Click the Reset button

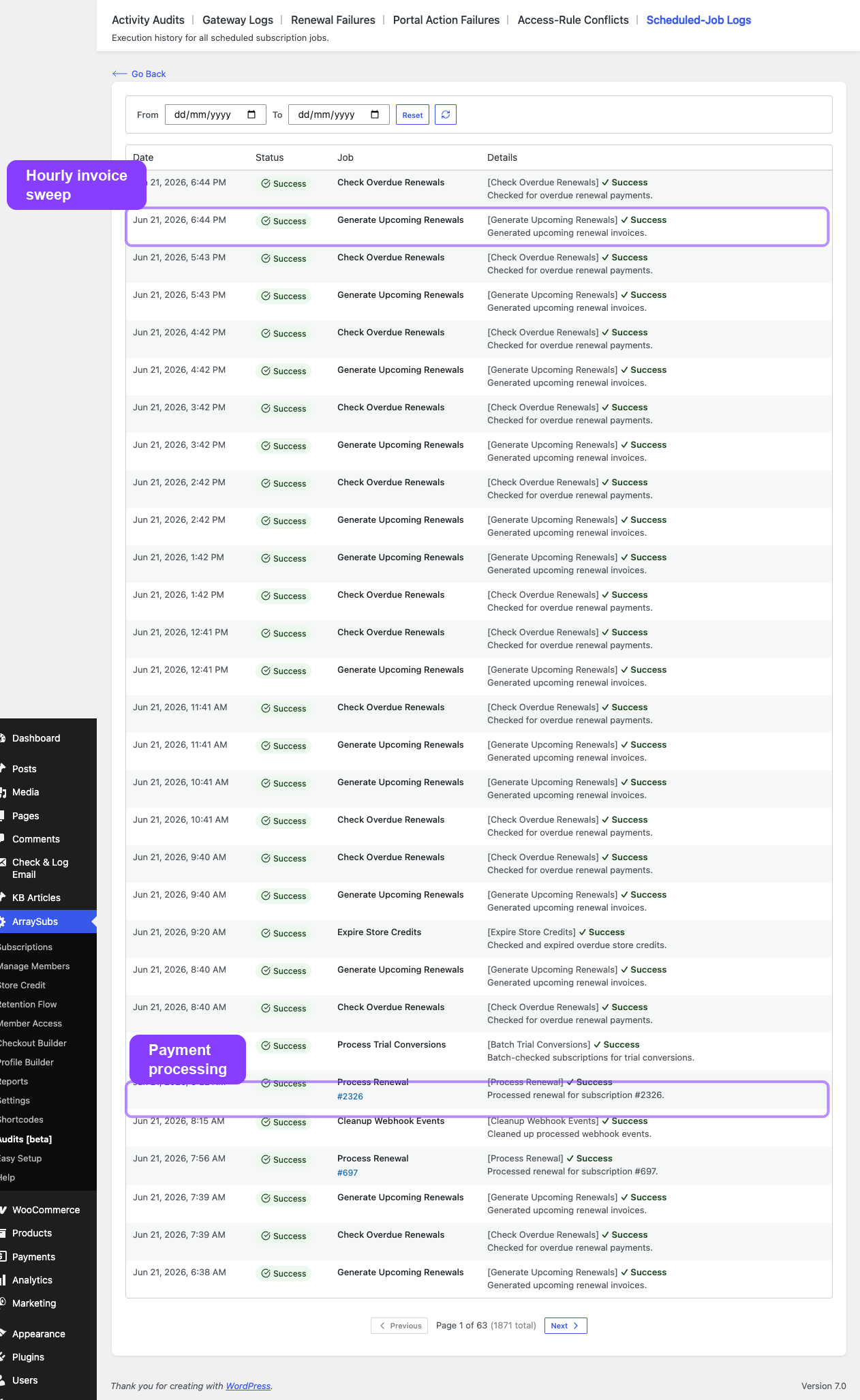click(412, 115)
